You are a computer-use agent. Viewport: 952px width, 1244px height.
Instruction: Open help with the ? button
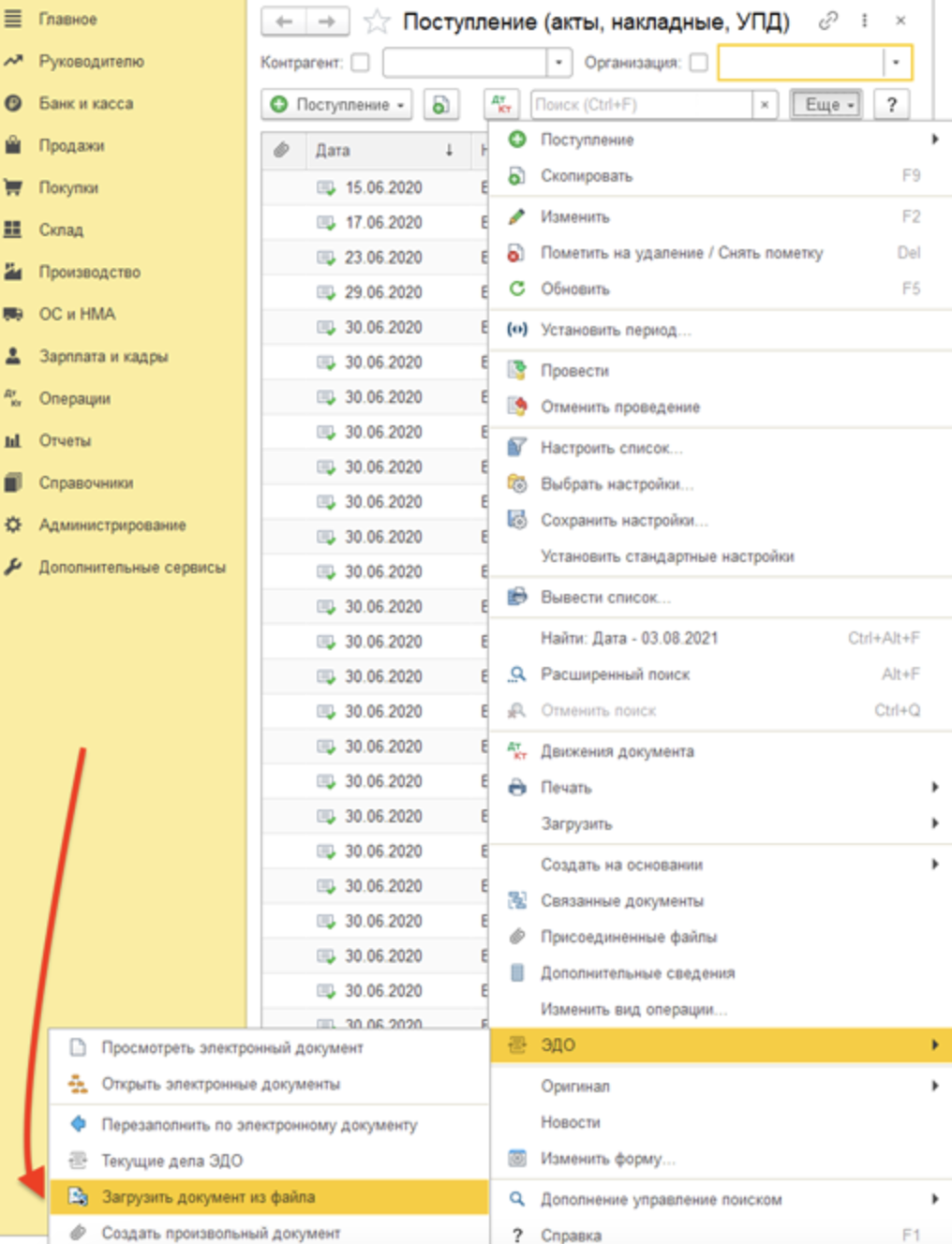(891, 104)
